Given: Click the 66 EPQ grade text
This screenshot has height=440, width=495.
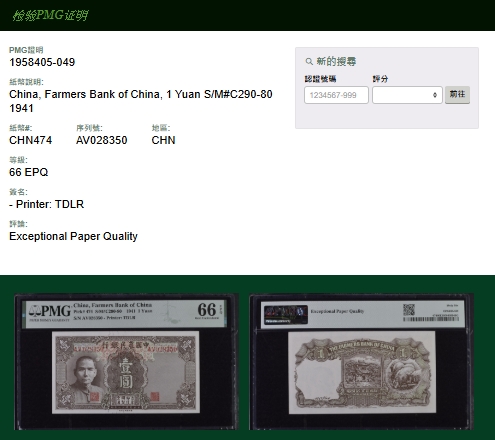Looking at the screenshot, I should pos(29,172).
